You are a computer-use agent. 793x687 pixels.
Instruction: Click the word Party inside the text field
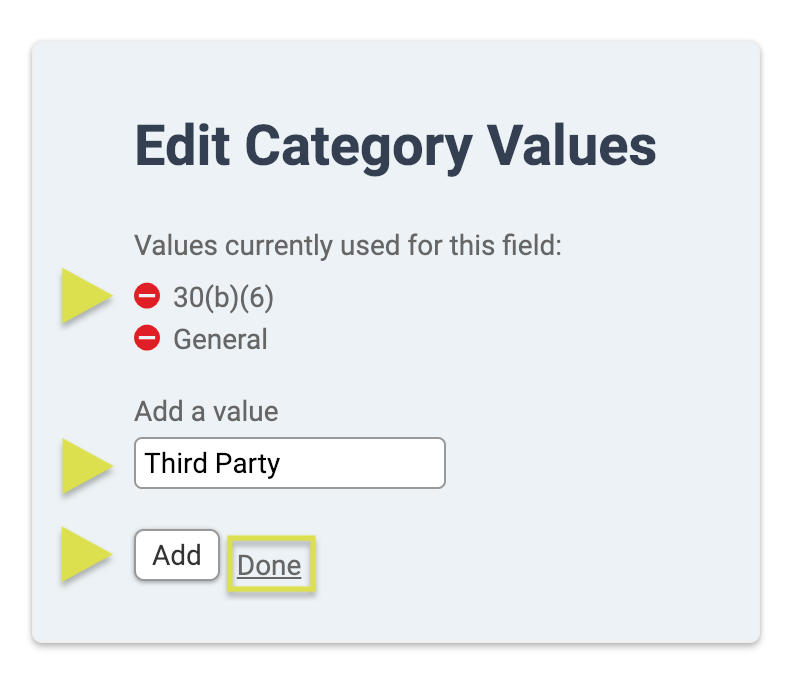[247, 464]
